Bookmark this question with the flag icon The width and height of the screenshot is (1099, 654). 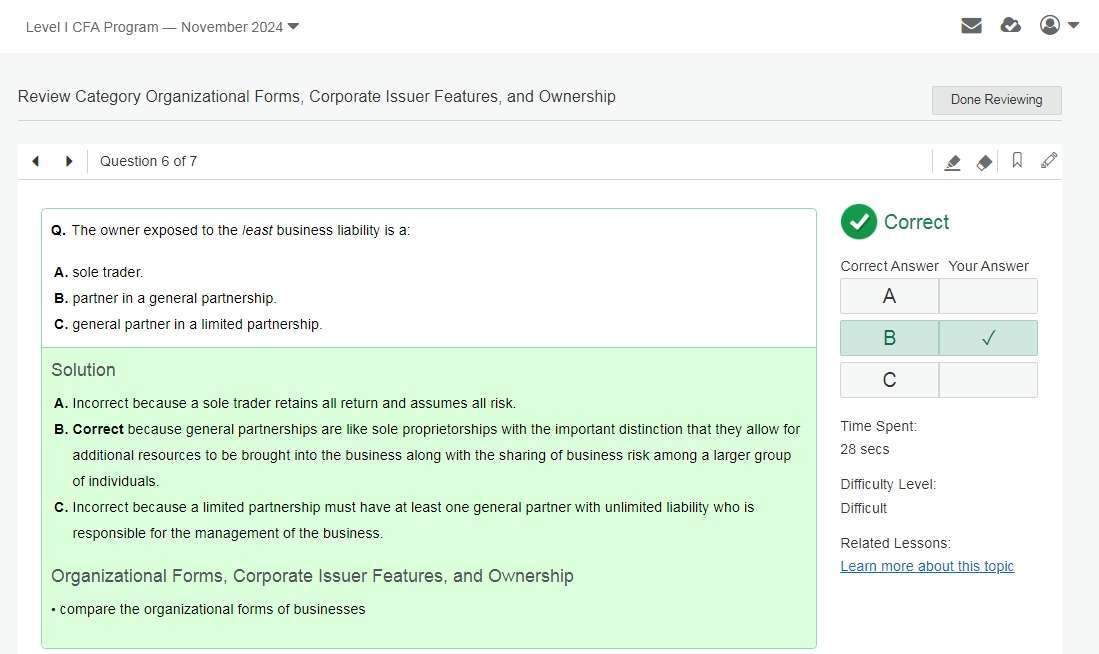coord(1017,161)
